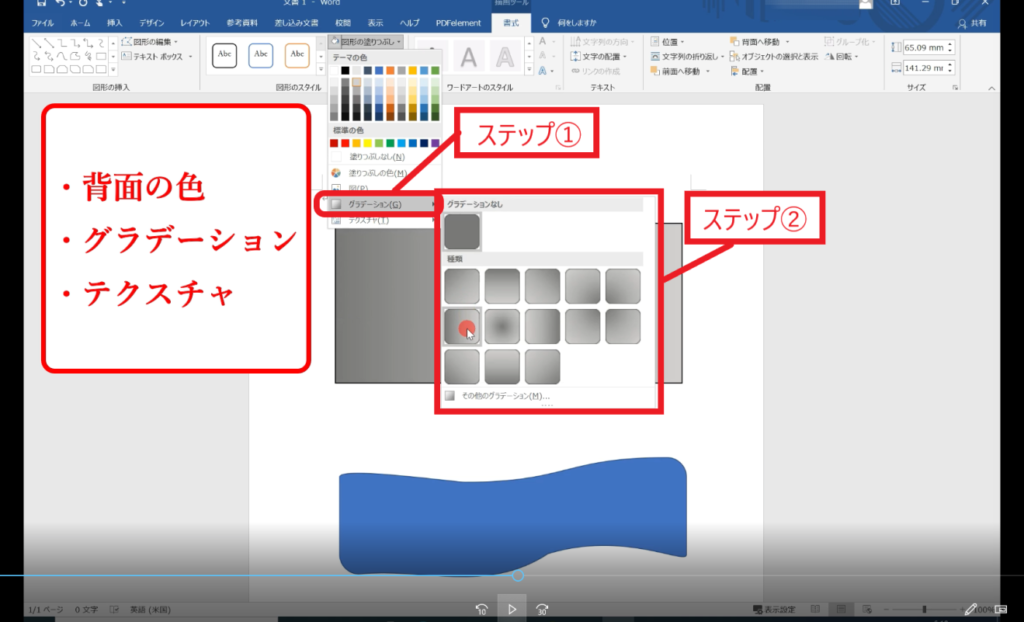The width and height of the screenshot is (1024, 622).
Task: Open the 回転 rotate dropdown
Action: 843,57
